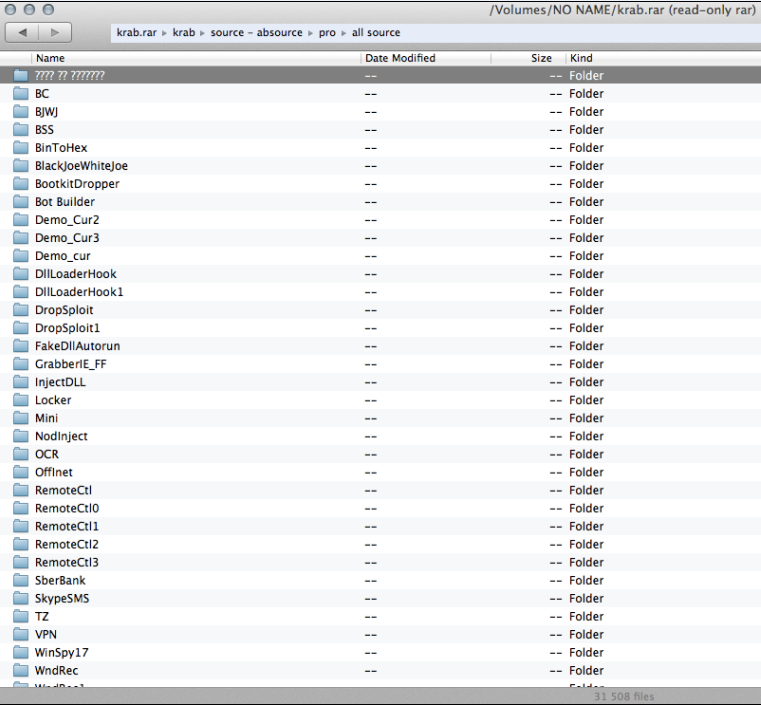Select the DropSploit1 folder icon

[20, 328]
